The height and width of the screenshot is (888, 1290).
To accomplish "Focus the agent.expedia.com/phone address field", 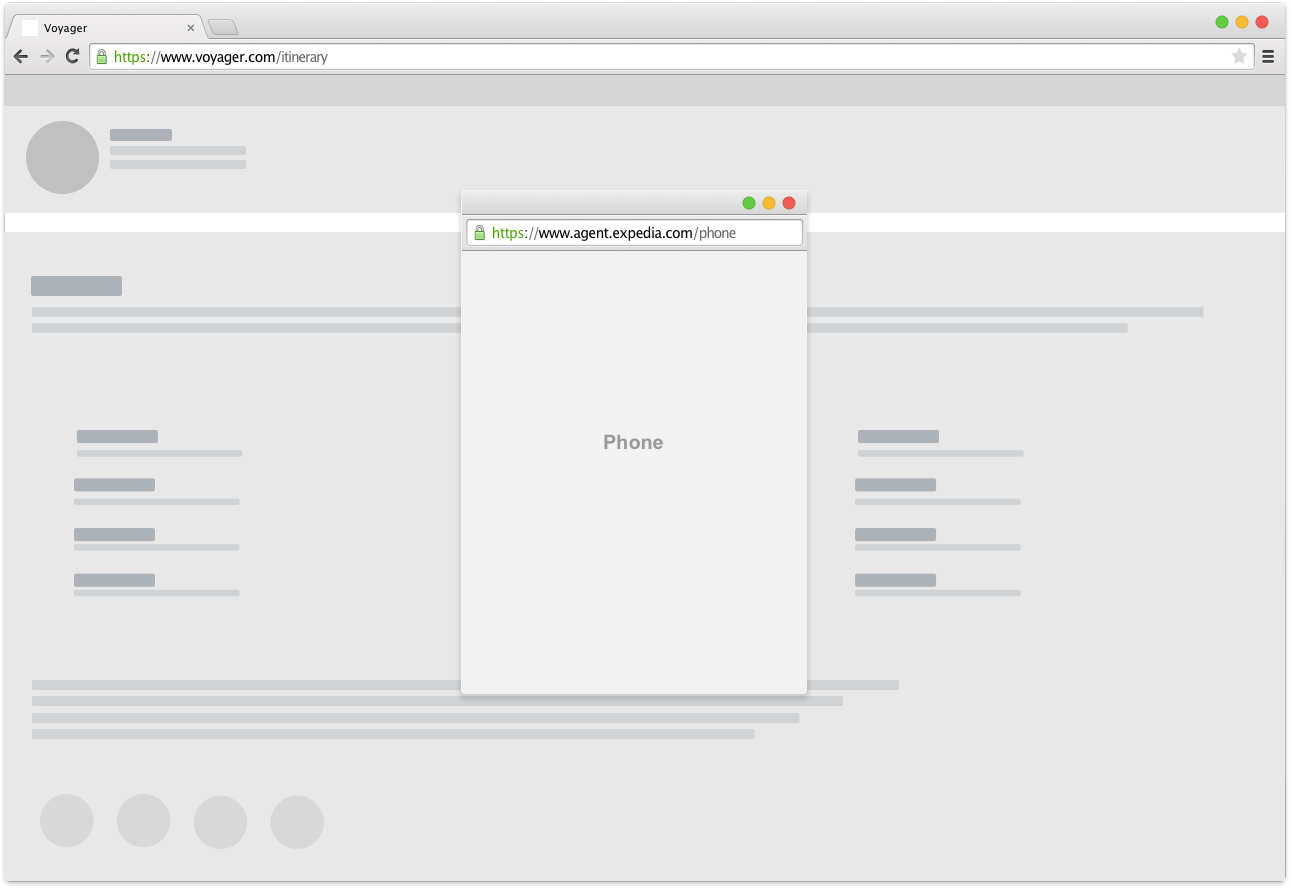I will click(634, 233).
